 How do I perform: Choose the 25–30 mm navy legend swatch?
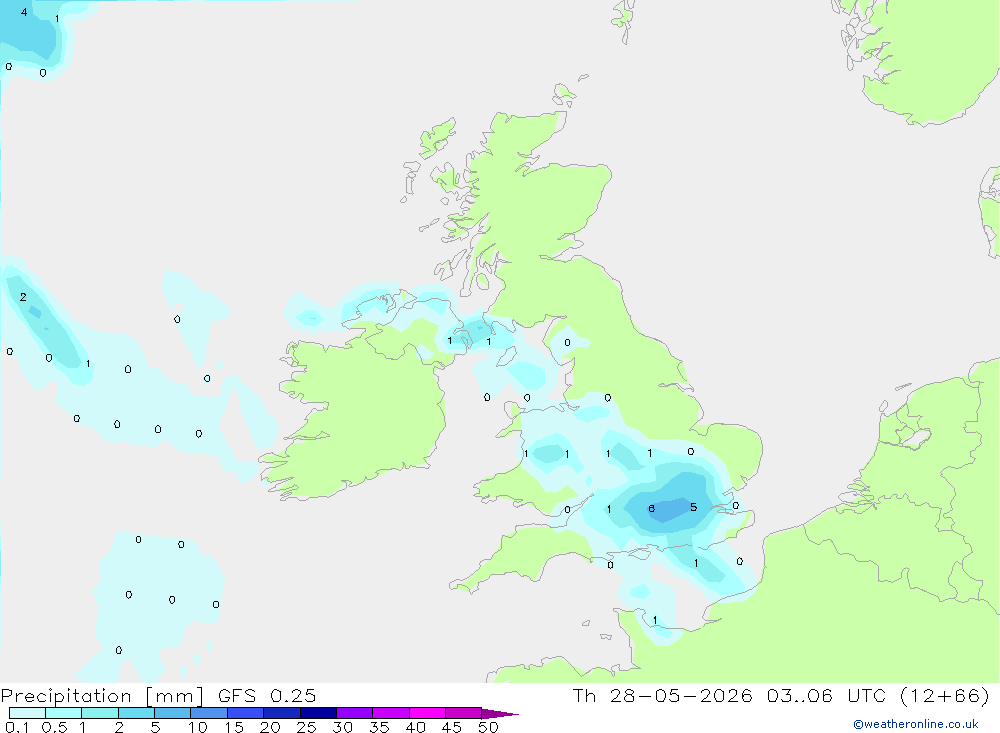pos(318,713)
